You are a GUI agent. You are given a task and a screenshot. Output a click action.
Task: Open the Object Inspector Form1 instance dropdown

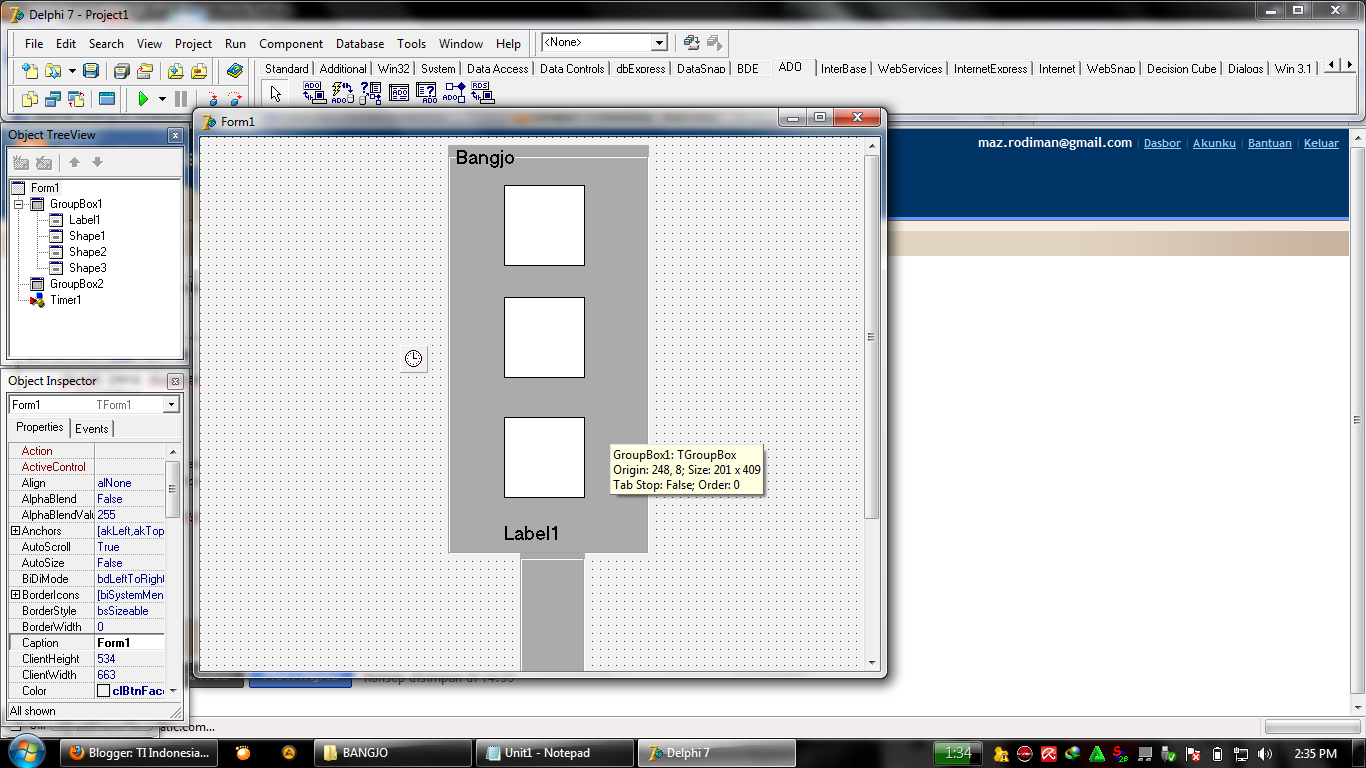point(171,405)
